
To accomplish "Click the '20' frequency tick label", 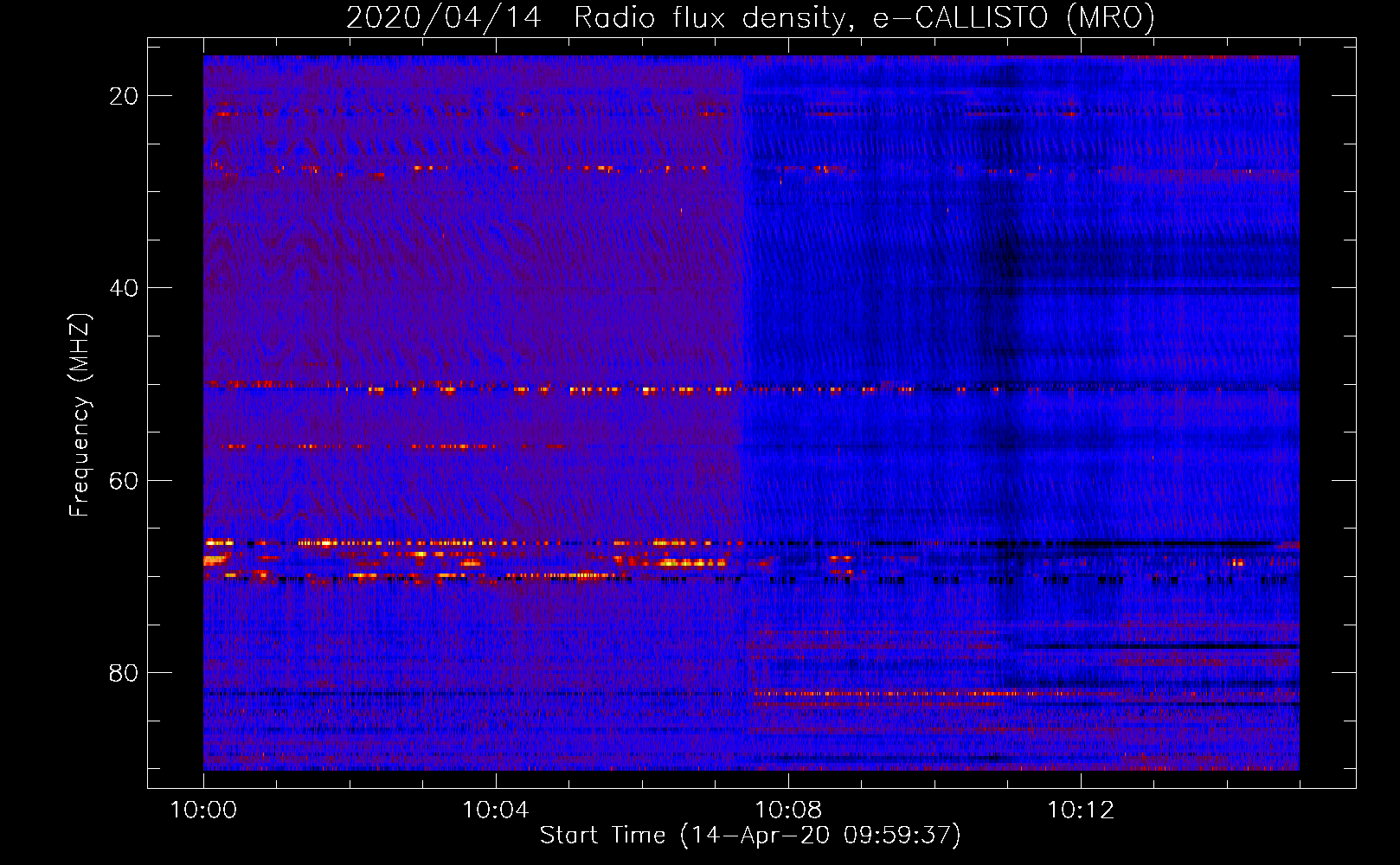I will 124,96.
